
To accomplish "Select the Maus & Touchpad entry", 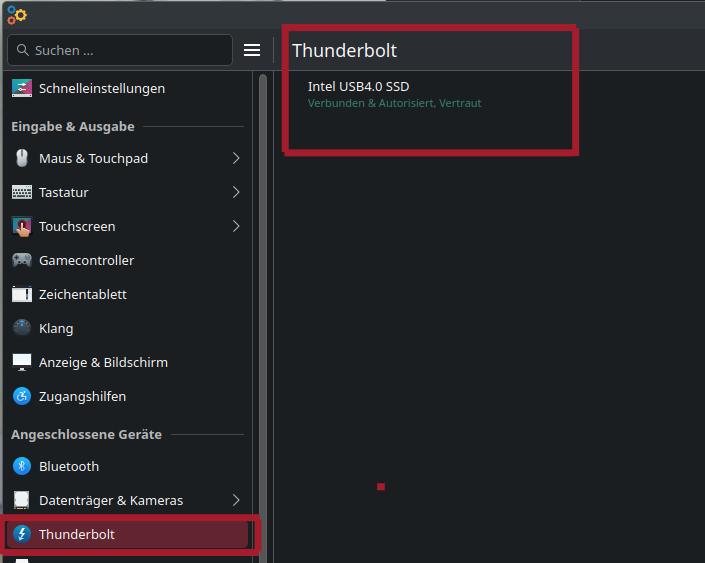I will pyautogui.click(x=128, y=158).
